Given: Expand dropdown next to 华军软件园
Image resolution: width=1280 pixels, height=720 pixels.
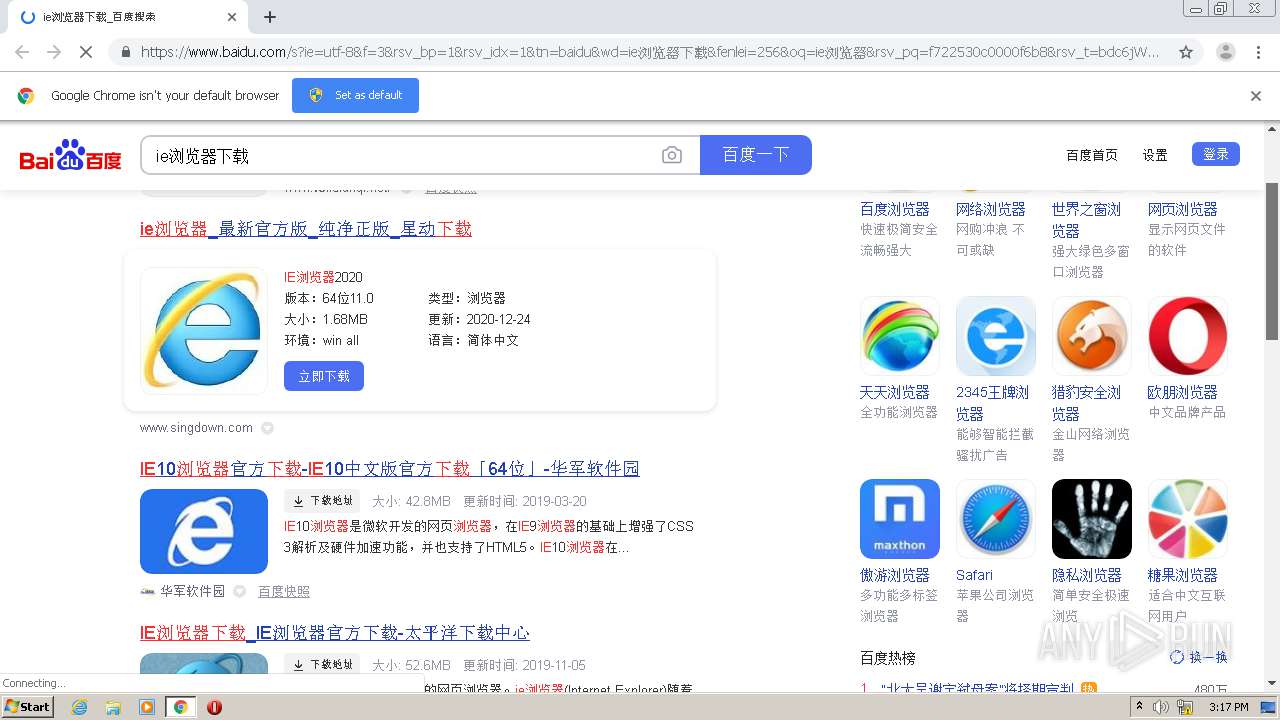Looking at the screenshot, I should pos(239,592).
